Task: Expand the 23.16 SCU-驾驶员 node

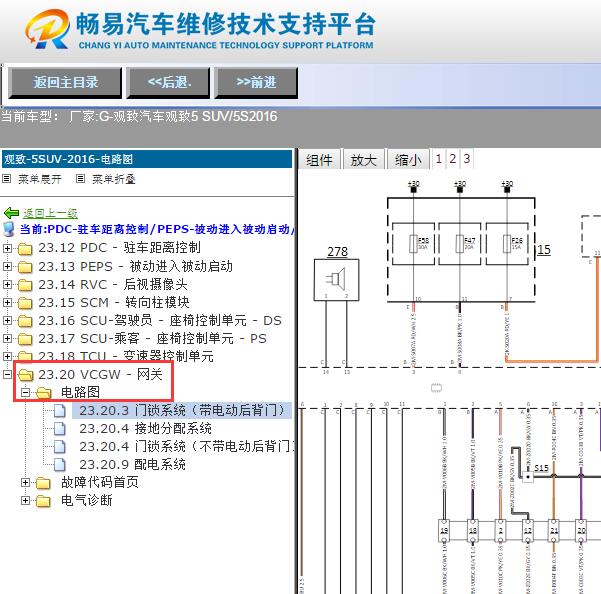Action: (7, 320)
